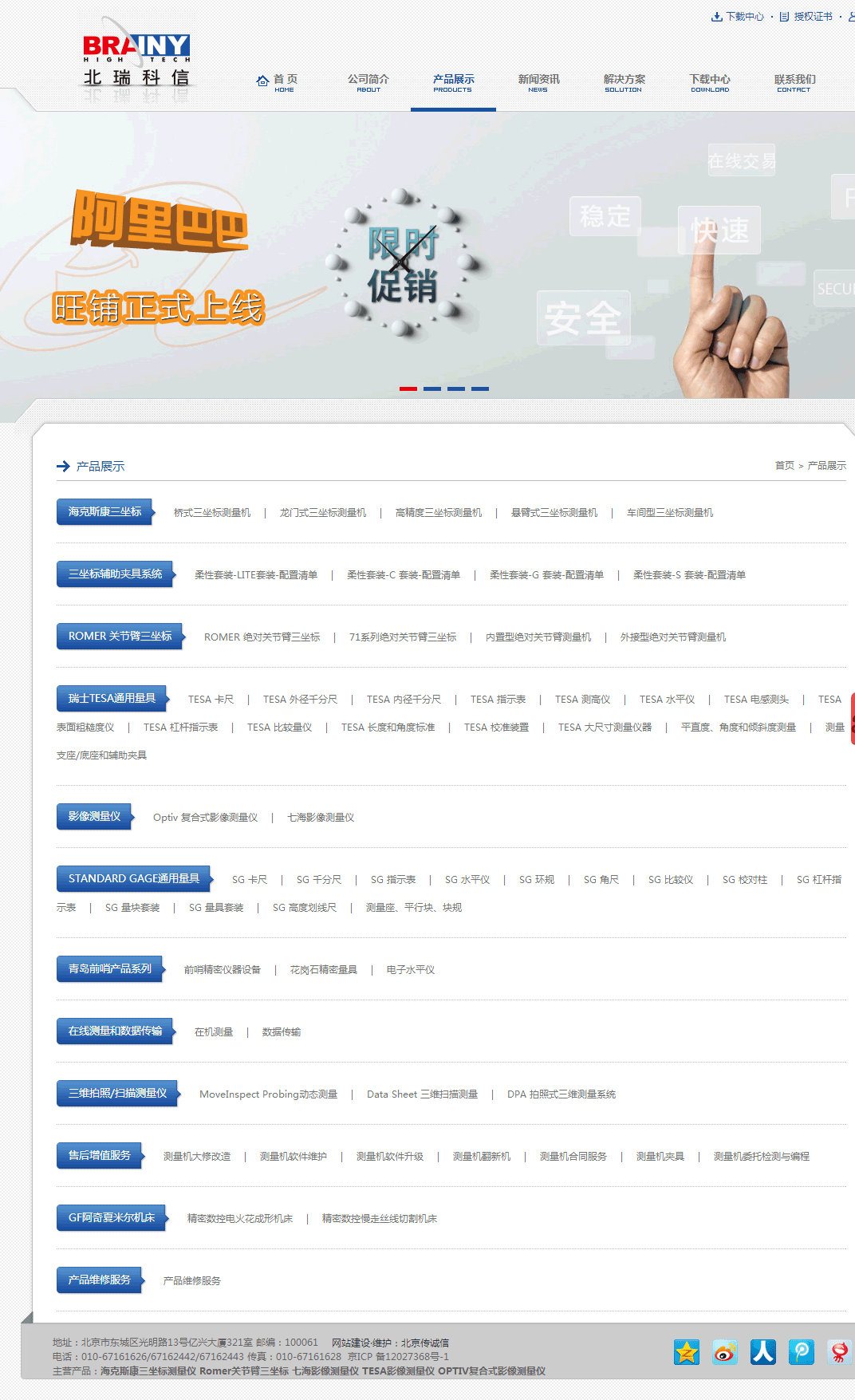Click 北京传诚信 in the footer
The image size is (855, 1400).
pyautogui.click(x=425, y=1343)
